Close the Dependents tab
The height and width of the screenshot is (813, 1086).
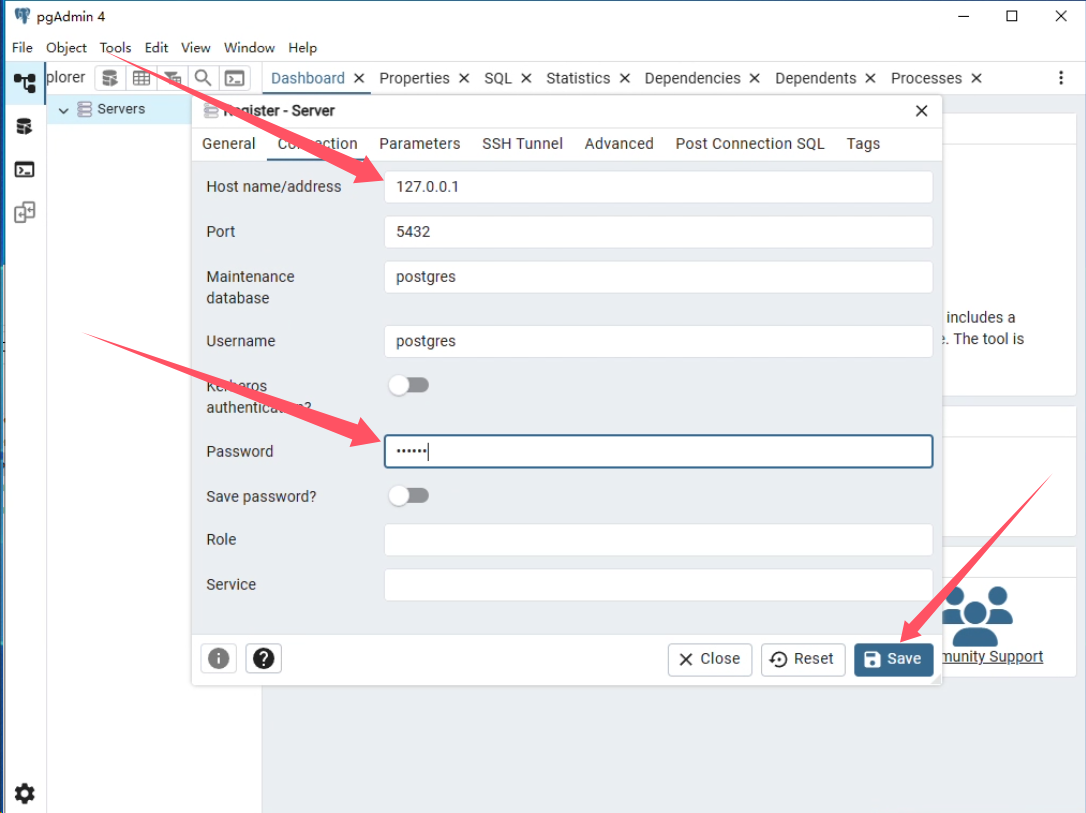(871, 78)
